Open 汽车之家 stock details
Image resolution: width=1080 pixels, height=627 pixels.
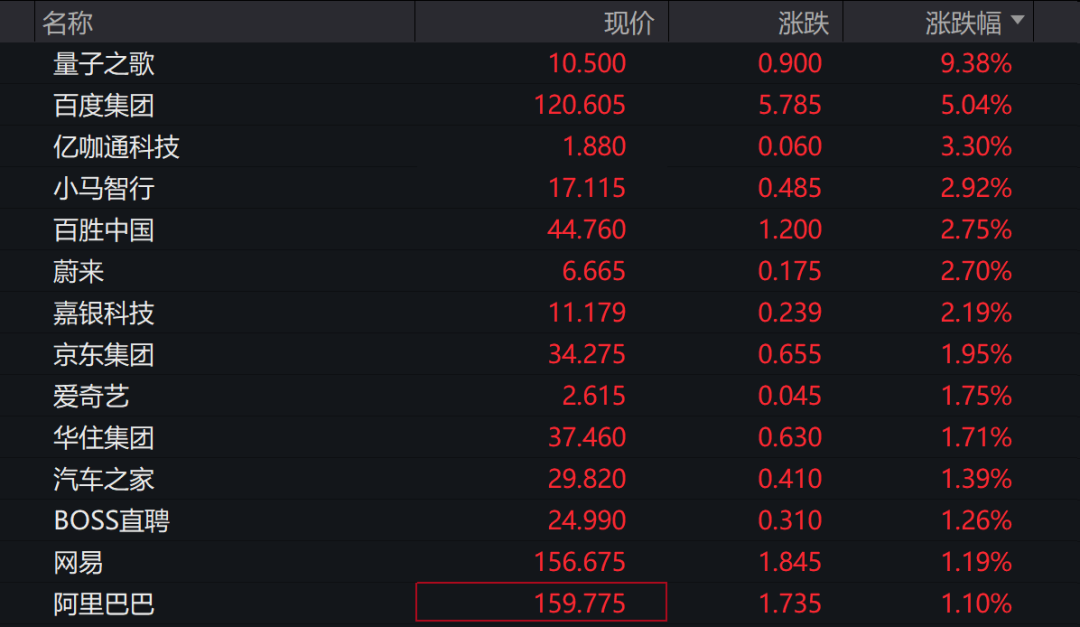104,479
